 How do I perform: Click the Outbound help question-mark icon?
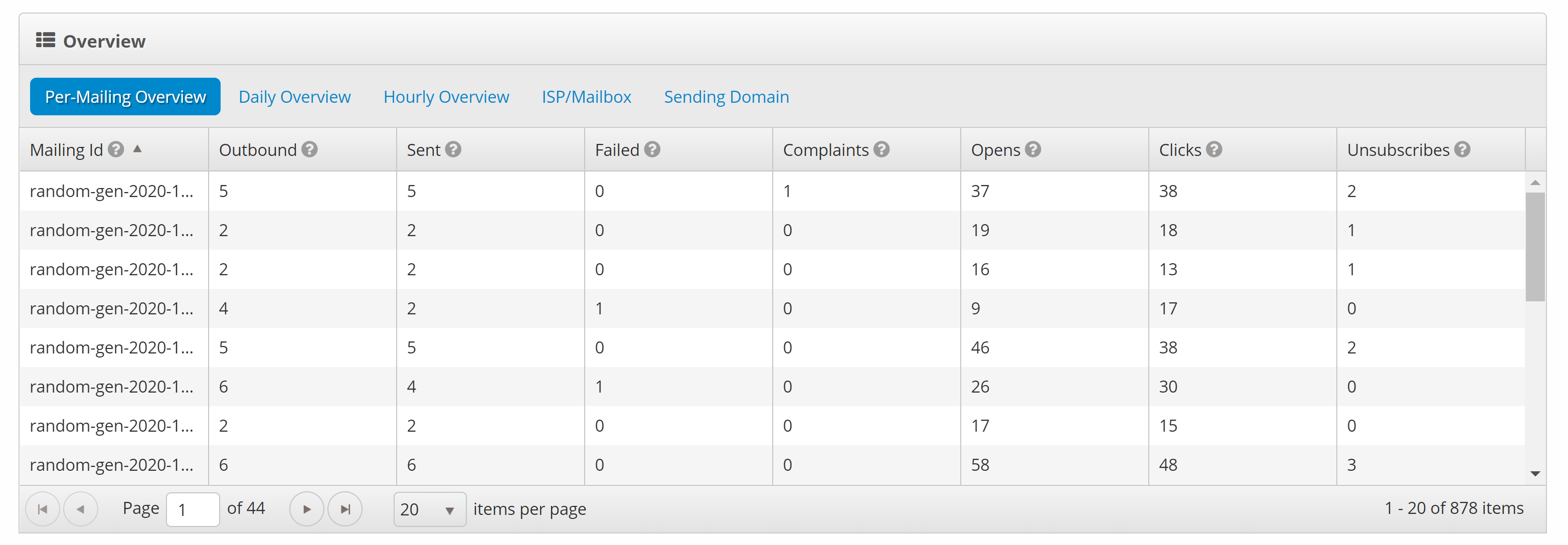coord(309,149)
